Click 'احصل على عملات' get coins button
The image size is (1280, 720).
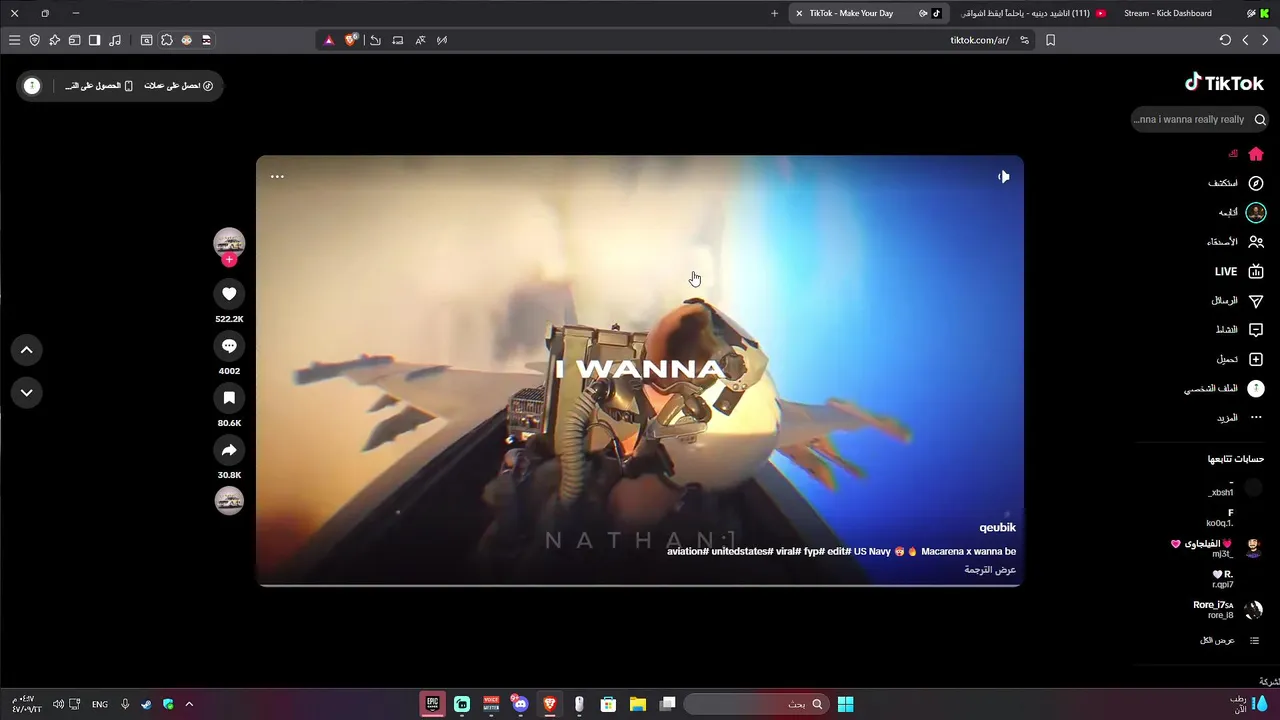pos(178,86)
